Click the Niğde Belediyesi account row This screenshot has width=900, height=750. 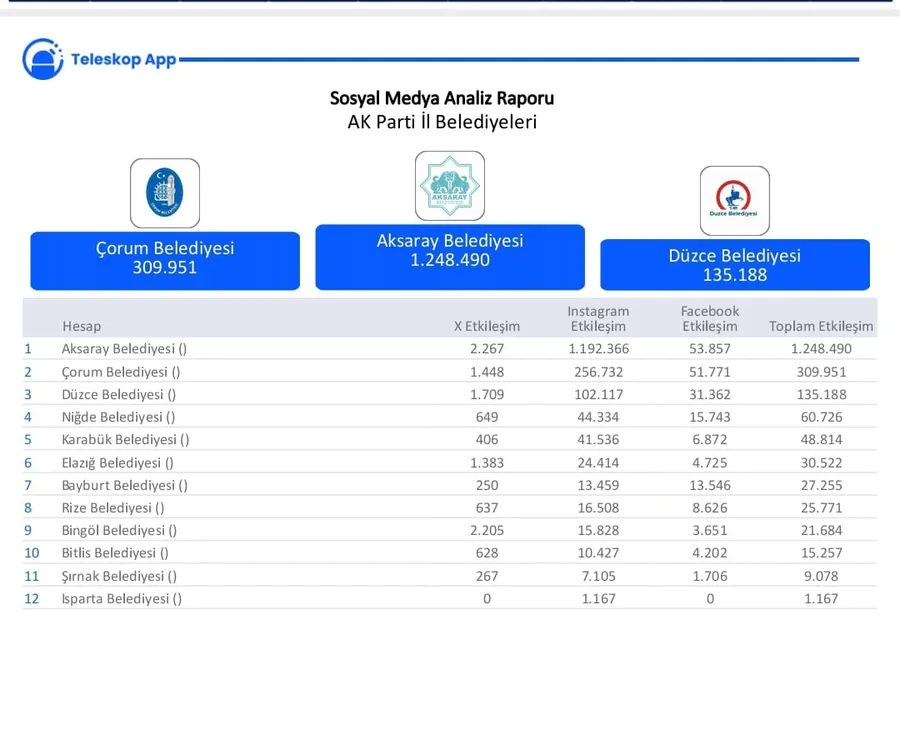118,417
